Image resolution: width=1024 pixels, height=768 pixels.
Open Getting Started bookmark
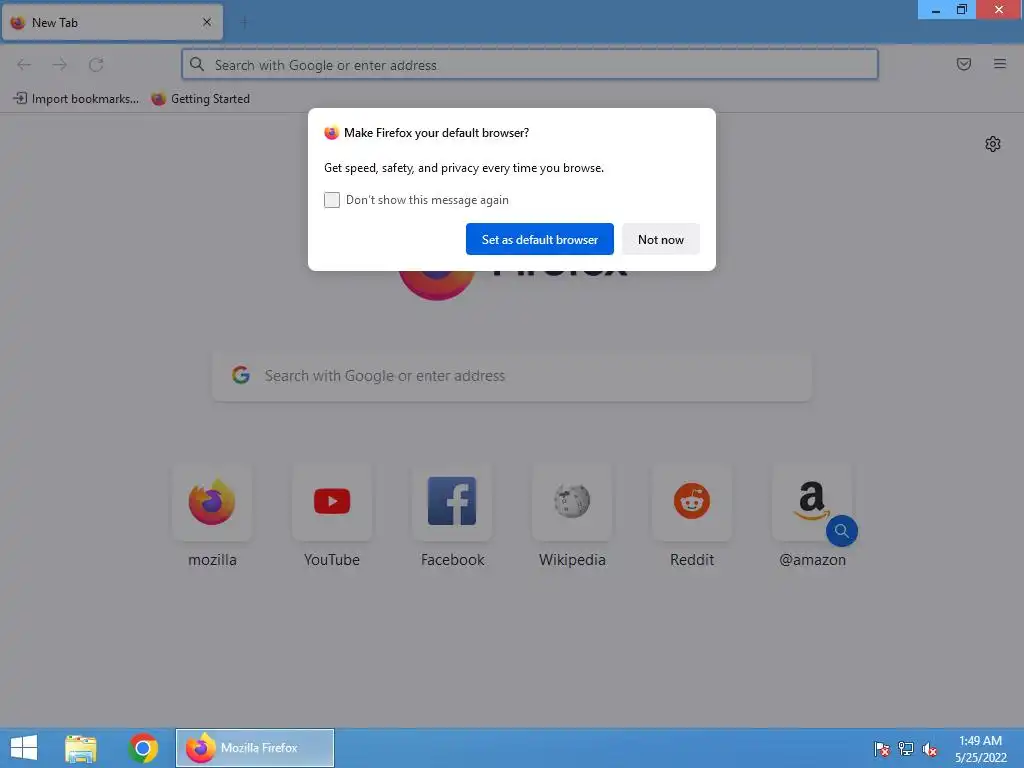pos(200,99)
